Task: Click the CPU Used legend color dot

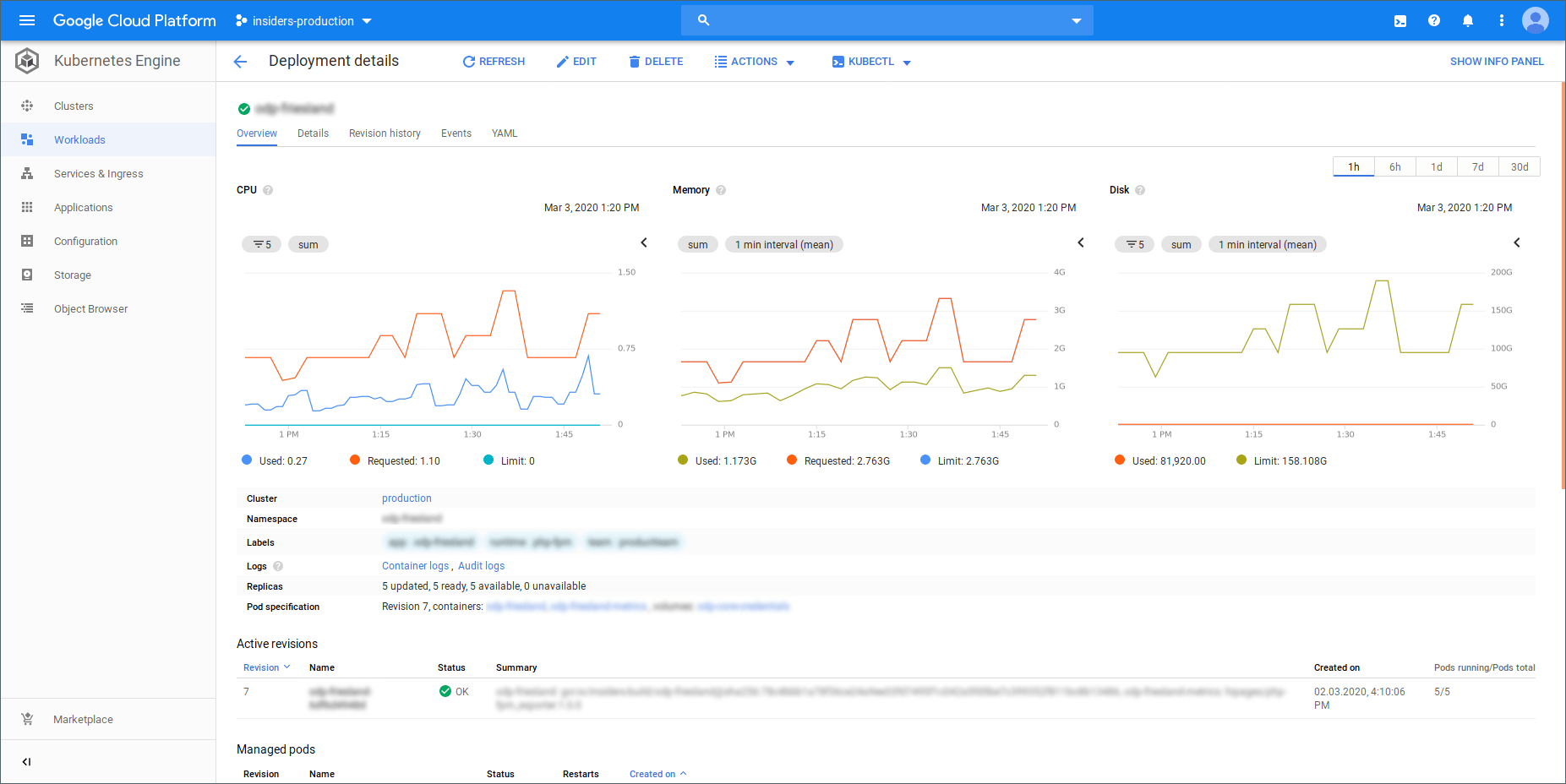Action: tap(247, 460)
